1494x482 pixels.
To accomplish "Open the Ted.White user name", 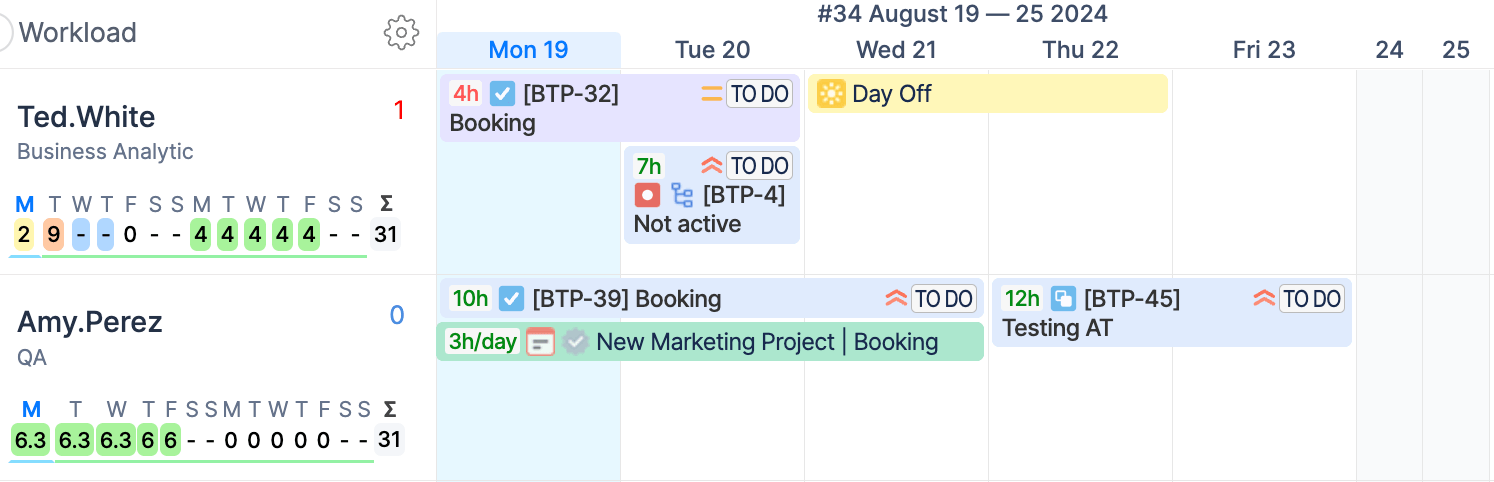I will (86, 117).
